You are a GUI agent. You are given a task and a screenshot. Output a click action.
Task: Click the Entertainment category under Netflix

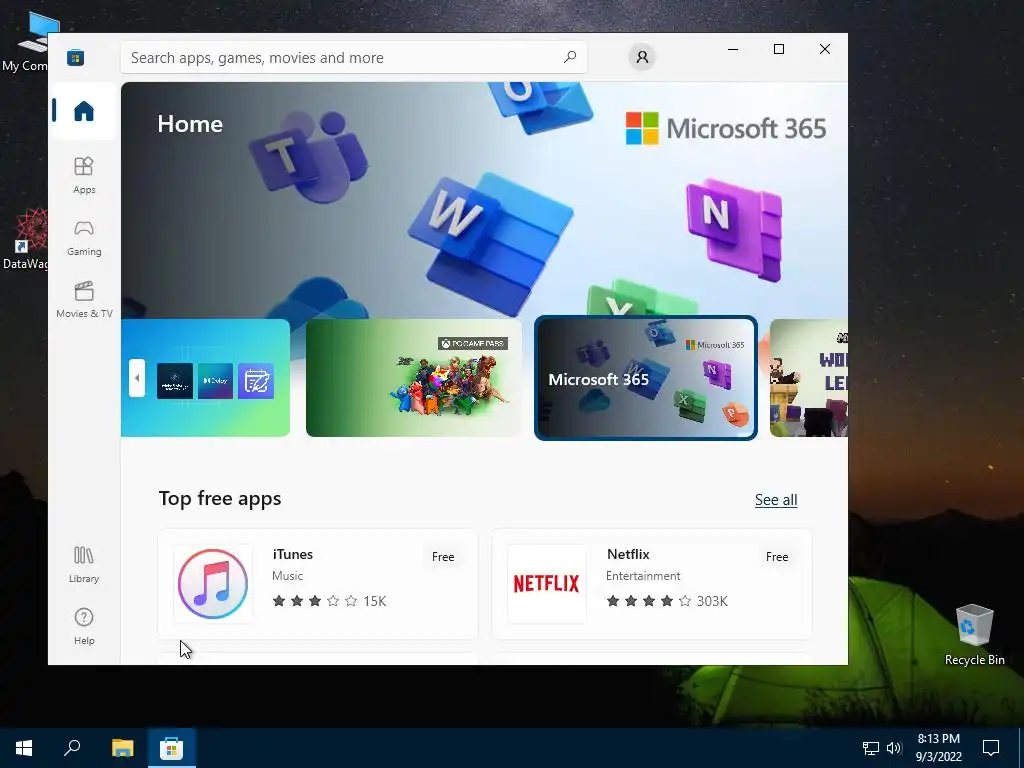(643, 576)
